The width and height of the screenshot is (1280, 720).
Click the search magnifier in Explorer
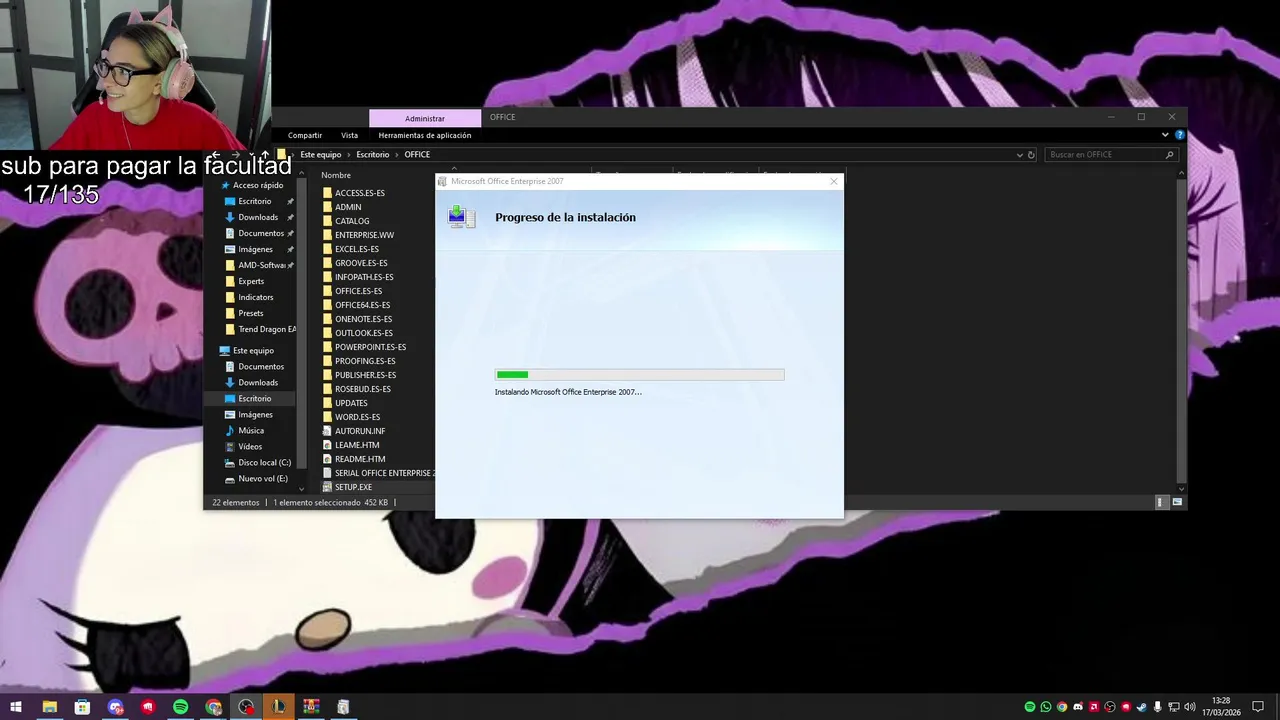tap(1169, 155)
